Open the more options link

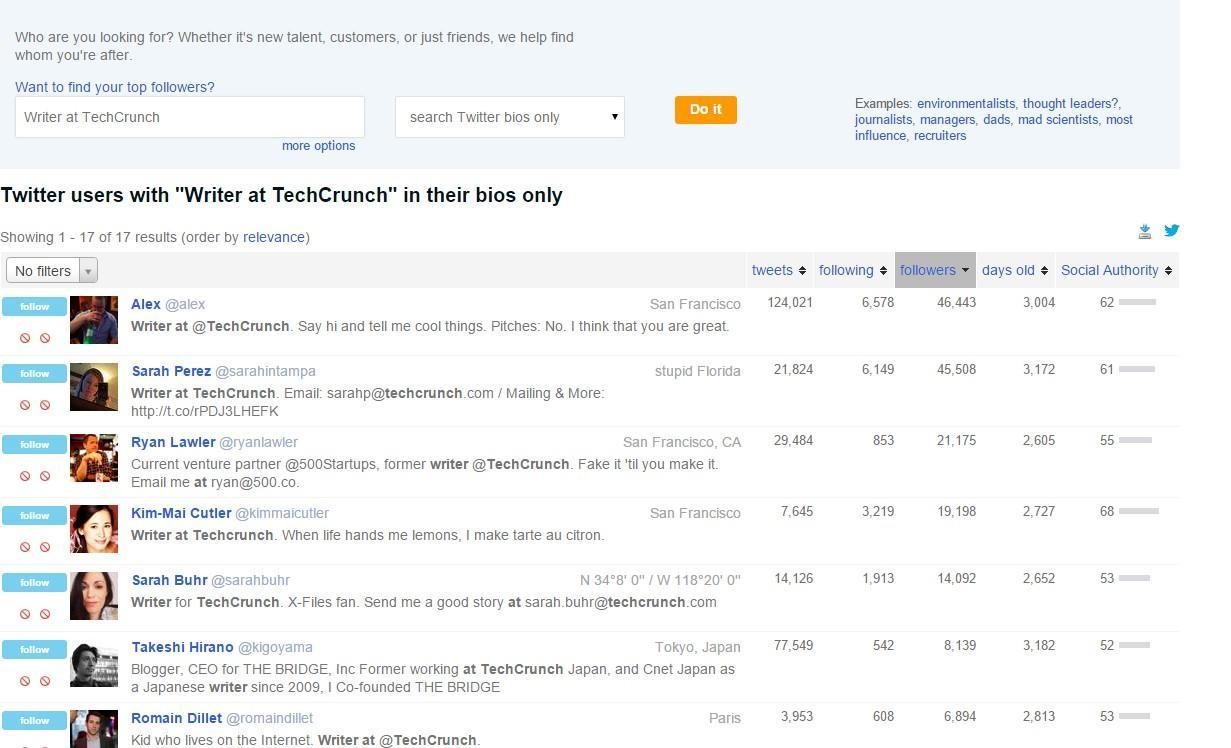[x=318, y=146]
